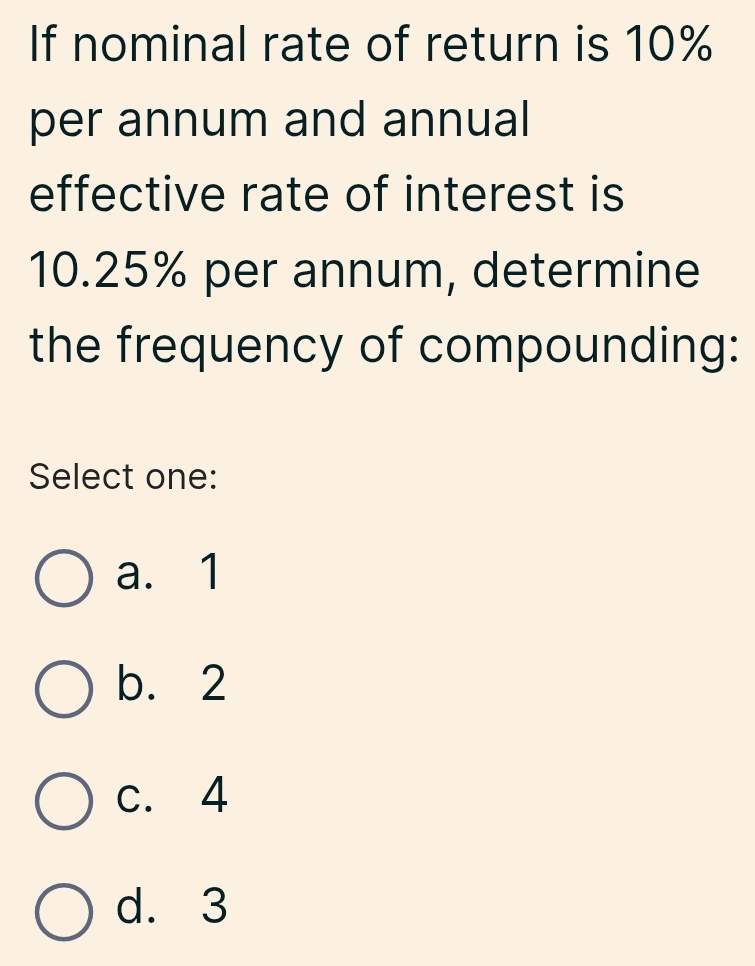The image size is (755, 966).
Task: Click the 'Select one:' prompt text
Action: click(124, 477)
